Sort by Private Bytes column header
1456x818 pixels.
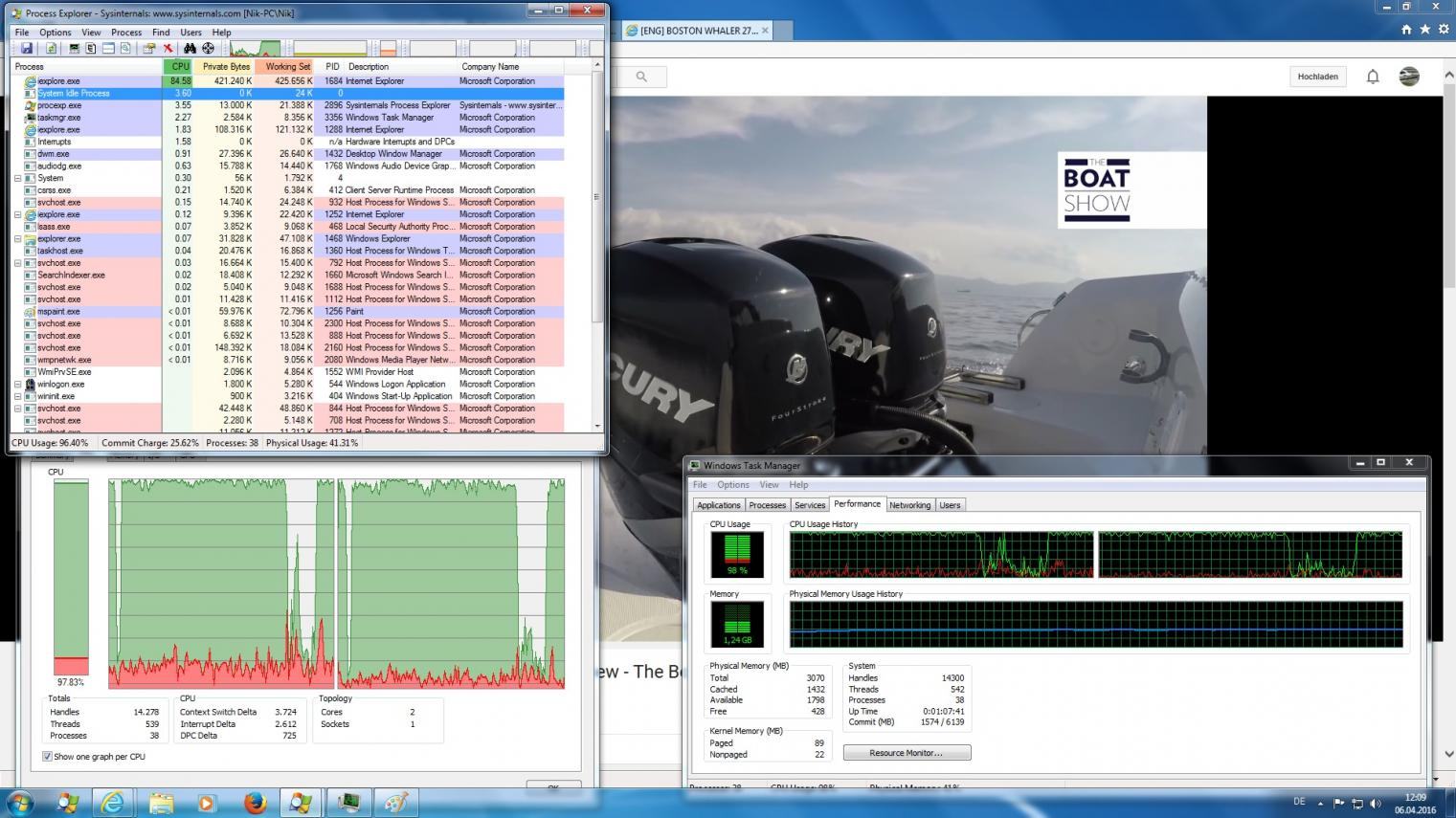(224, 66)
